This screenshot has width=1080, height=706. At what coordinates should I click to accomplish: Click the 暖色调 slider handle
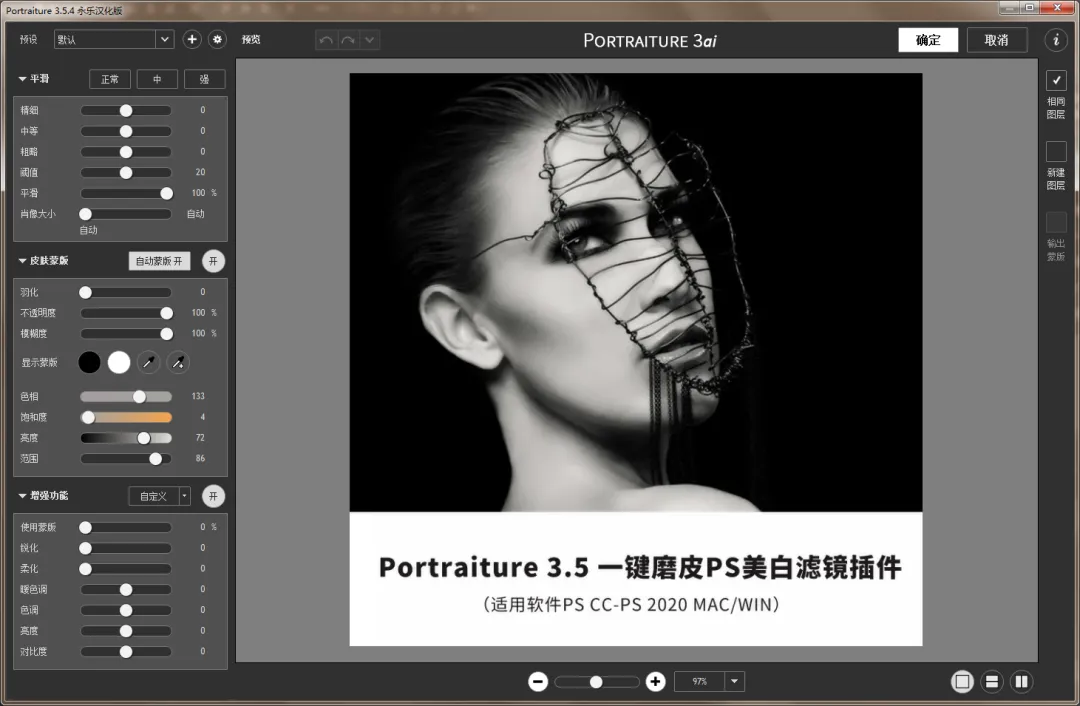[x=126, y=590]
